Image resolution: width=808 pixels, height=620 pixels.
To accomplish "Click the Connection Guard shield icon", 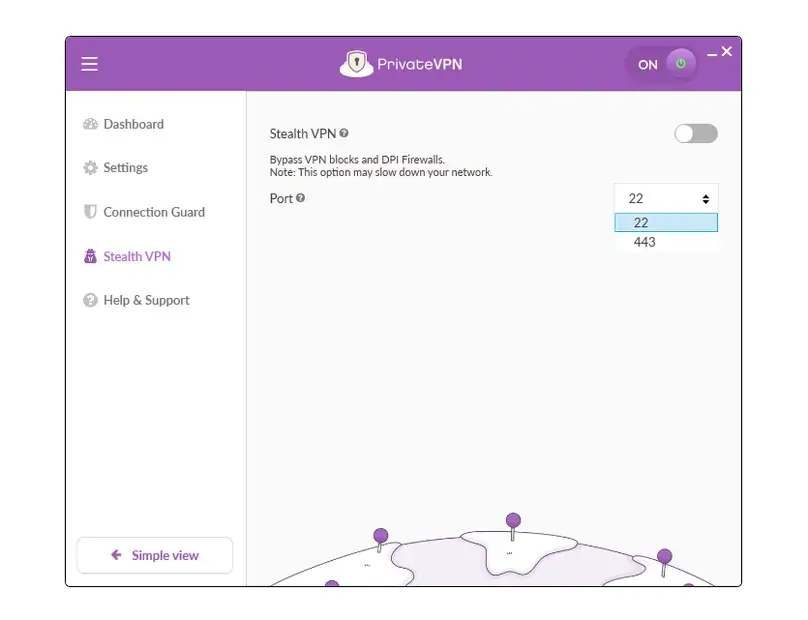I will click(90, 212).
